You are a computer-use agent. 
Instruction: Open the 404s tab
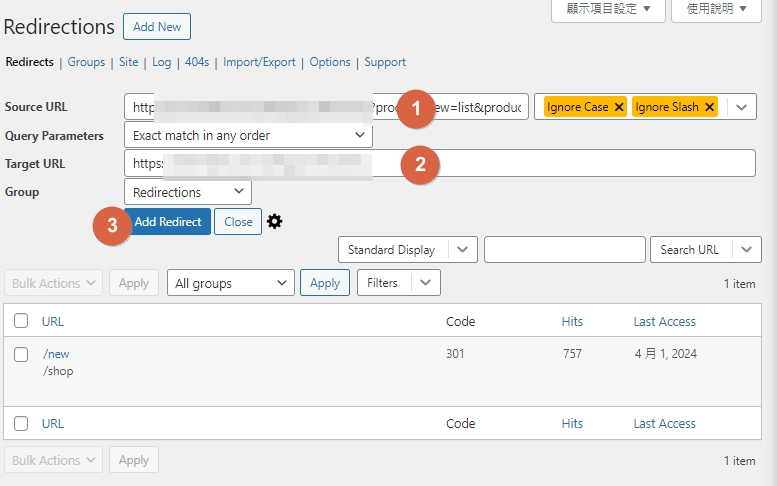197,62
